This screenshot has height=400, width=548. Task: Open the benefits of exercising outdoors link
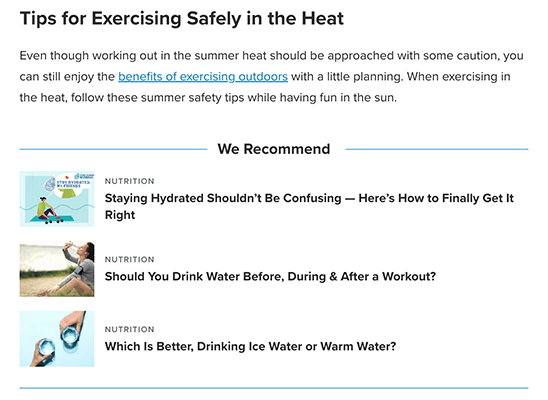(203, 77)
